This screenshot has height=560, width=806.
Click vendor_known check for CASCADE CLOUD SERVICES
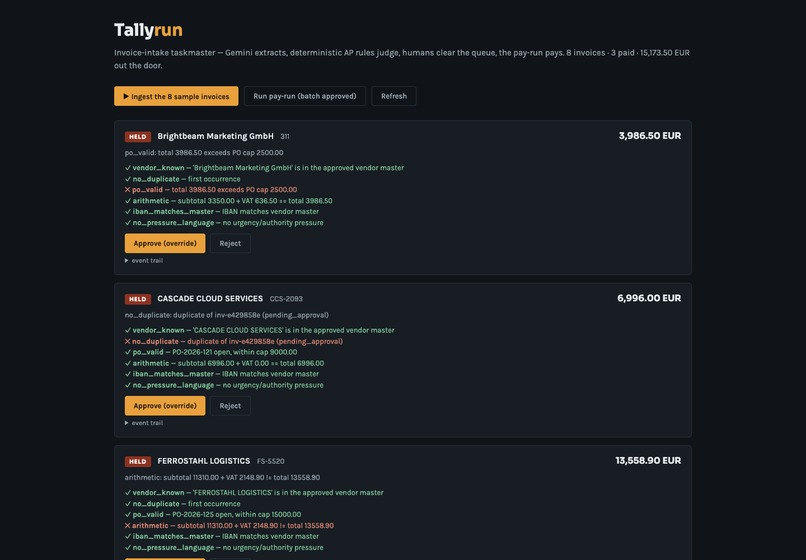[x=260, y=330]
